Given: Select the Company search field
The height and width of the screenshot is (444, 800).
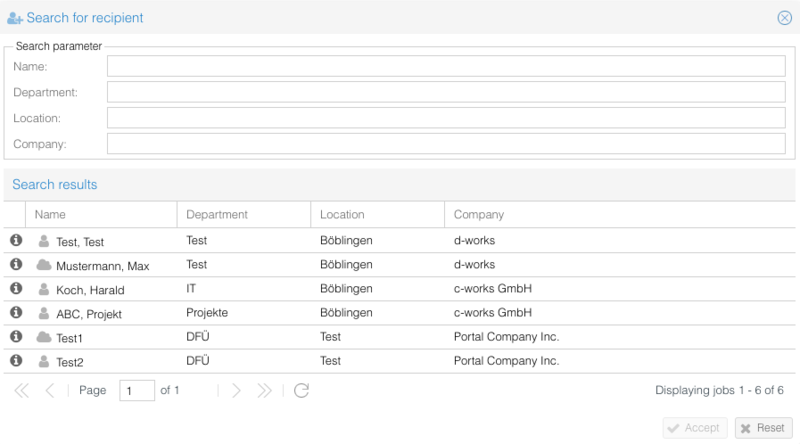Looking at the screenshot, I should click(x=446, y=144).
